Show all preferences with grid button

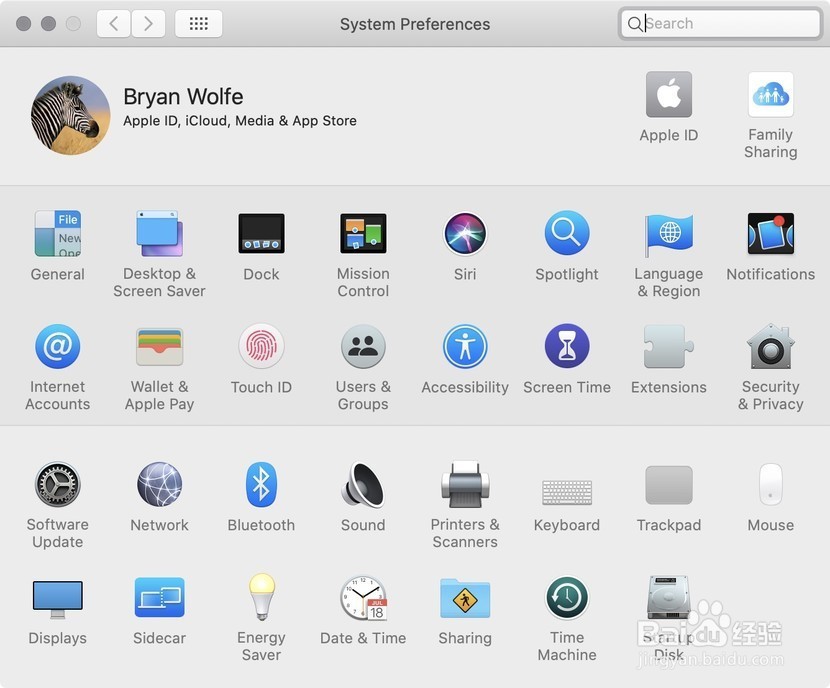199,23
